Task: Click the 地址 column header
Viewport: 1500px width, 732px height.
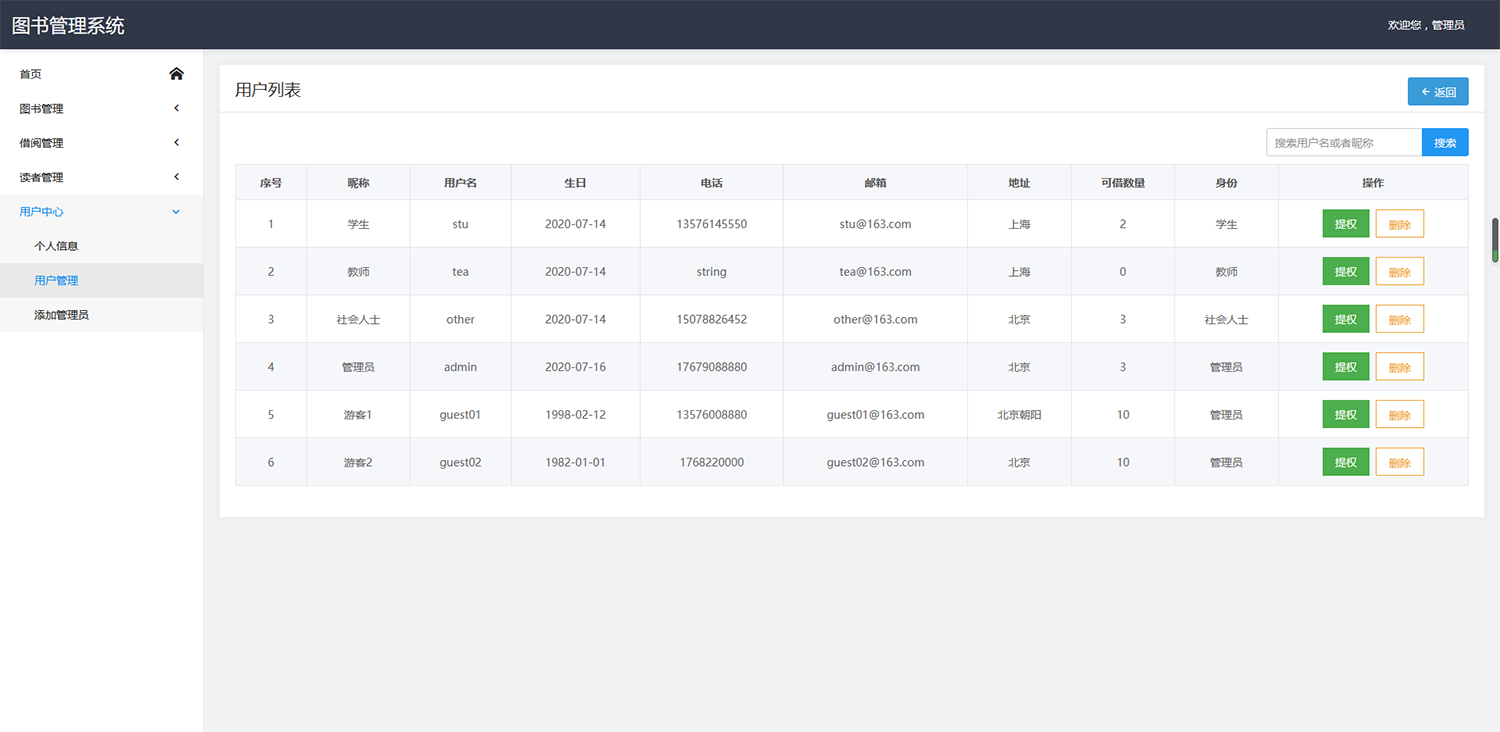Action: coord(1019,183)
